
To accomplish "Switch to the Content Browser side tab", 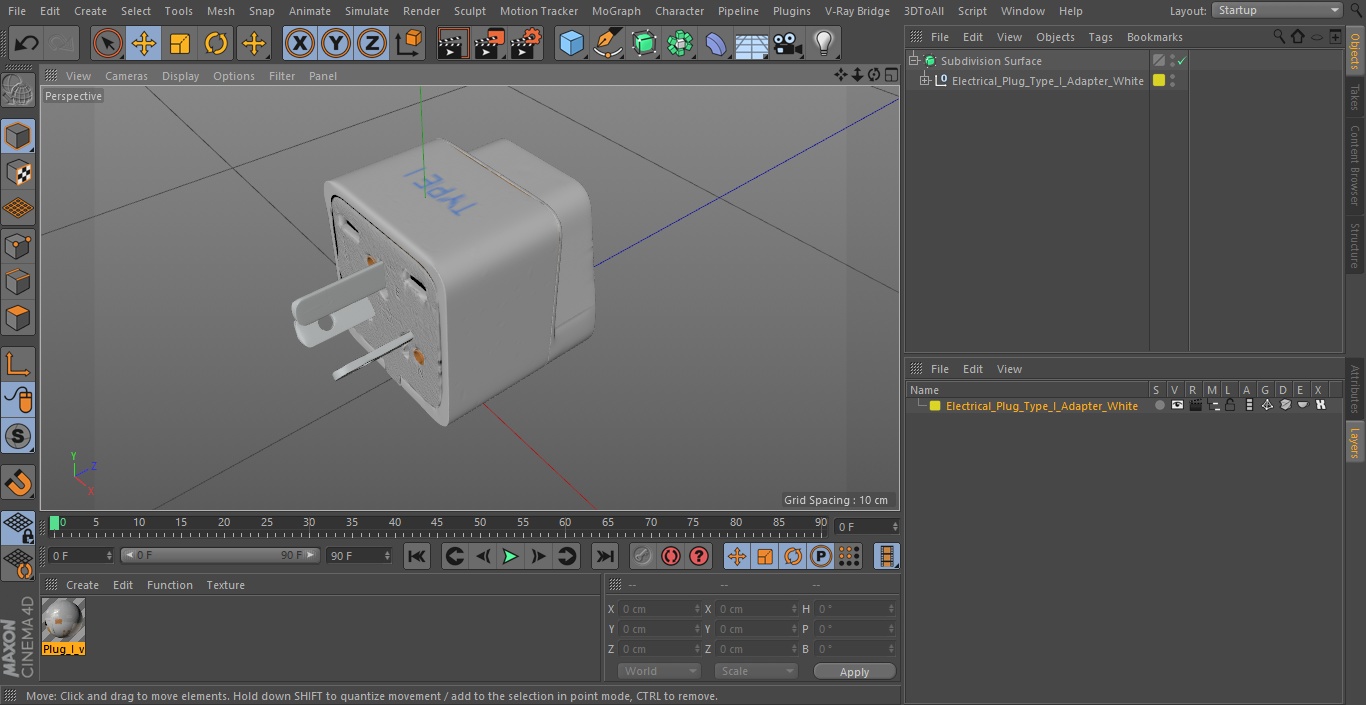I will coord(1355,164).
